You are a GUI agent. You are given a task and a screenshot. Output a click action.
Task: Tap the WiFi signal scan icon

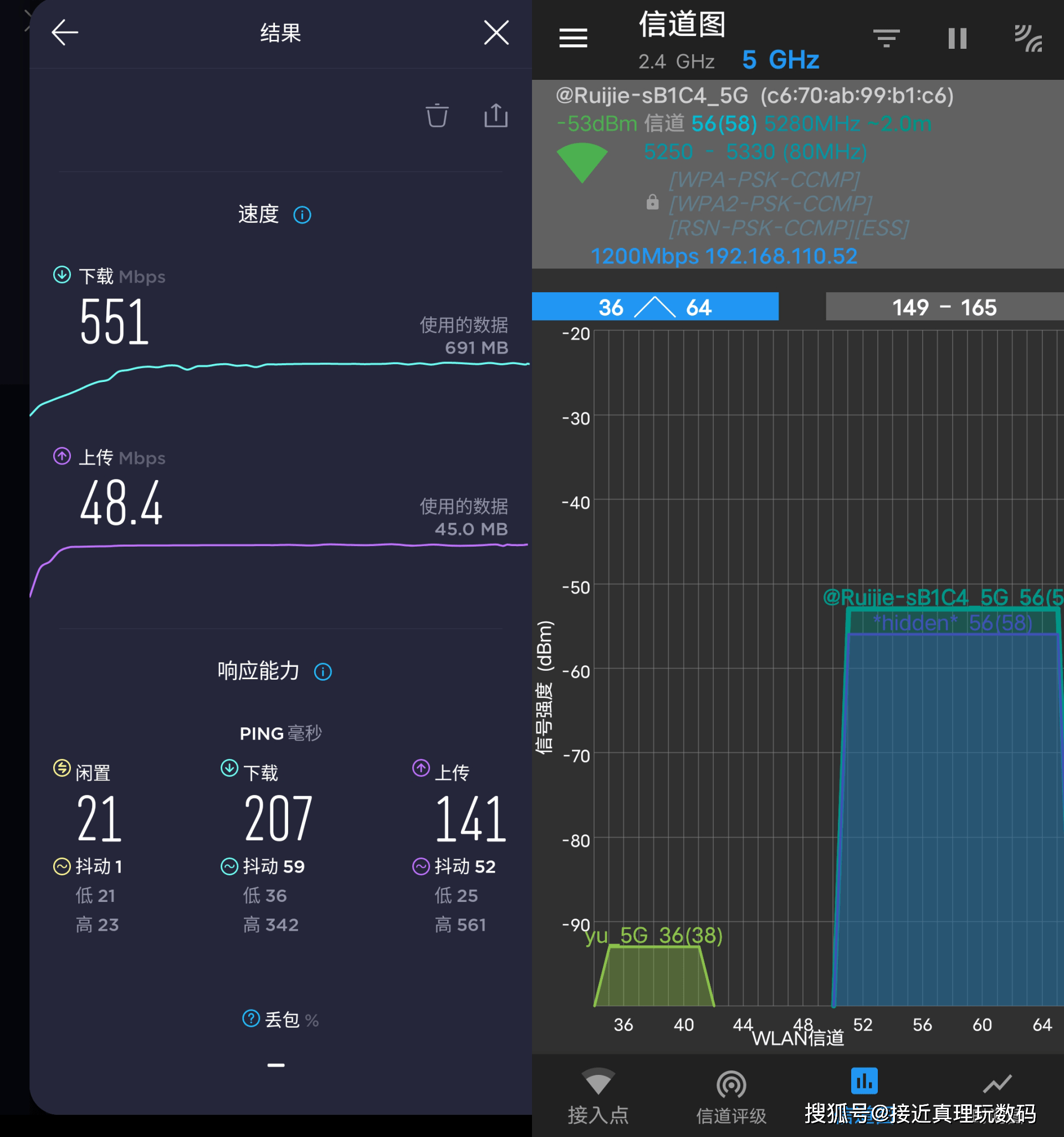click(x=1028, y=38)
